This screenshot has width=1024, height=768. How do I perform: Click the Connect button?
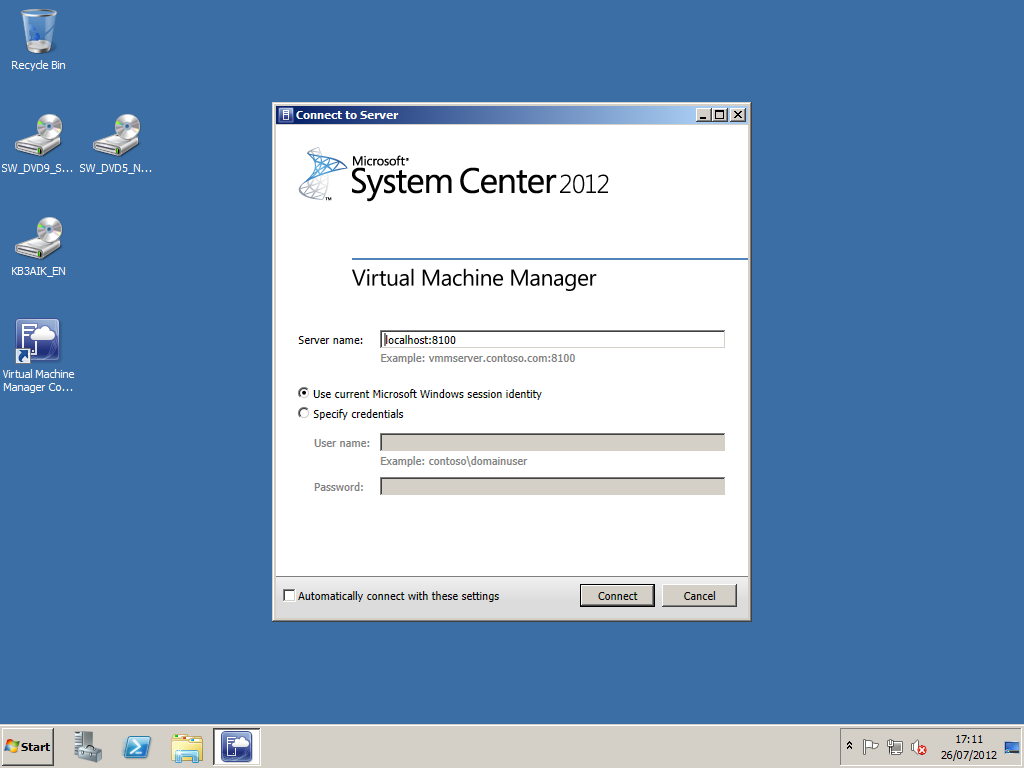click(x=617, y=596)
